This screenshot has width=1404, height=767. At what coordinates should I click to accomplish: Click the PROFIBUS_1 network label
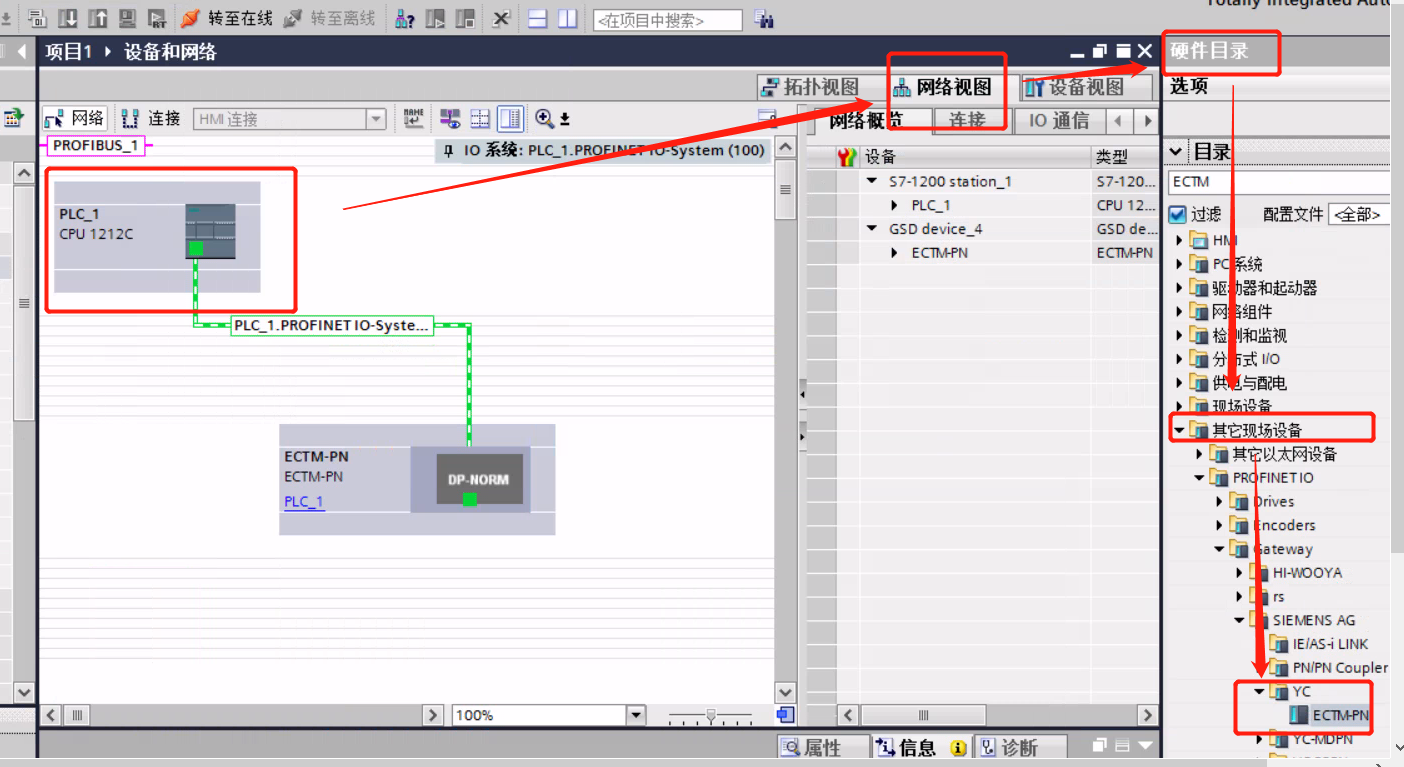96,146
